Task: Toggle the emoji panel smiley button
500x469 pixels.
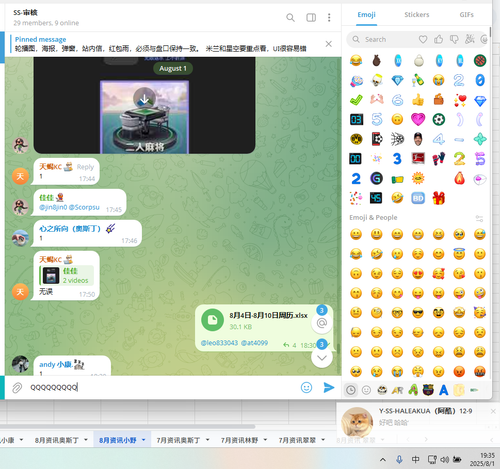Action: [306, 387]
